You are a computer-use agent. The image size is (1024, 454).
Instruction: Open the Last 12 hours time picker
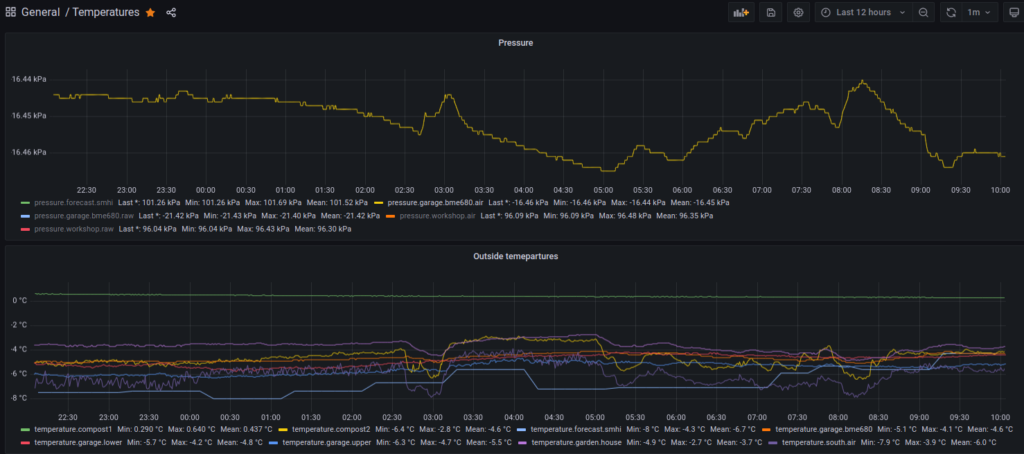(x=863, y=12)
